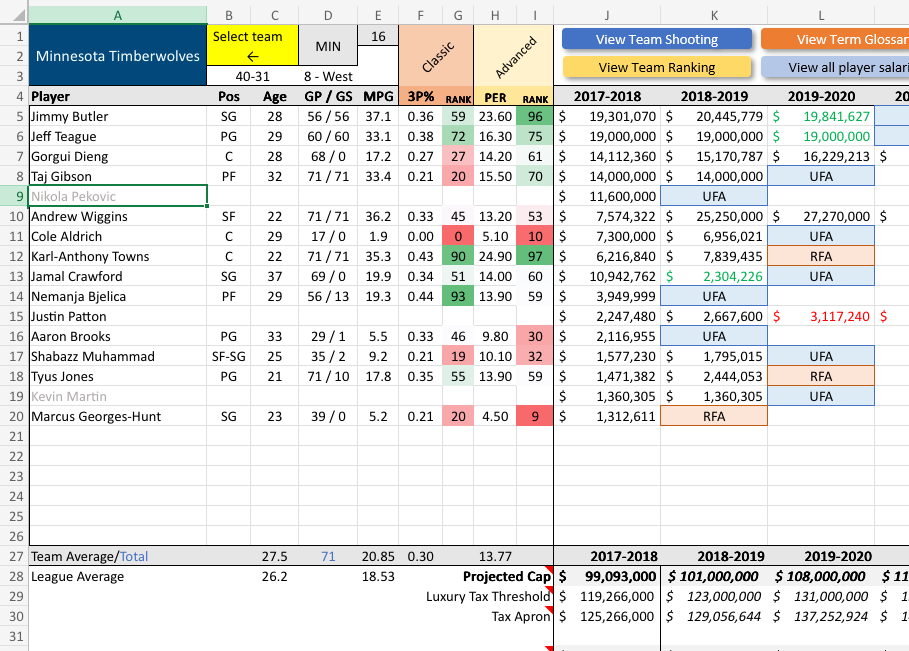Click the yellow Advanced header cell
The height and width of the screenshot is (651, 909).
pyautogui.click(x=514, y=56)
